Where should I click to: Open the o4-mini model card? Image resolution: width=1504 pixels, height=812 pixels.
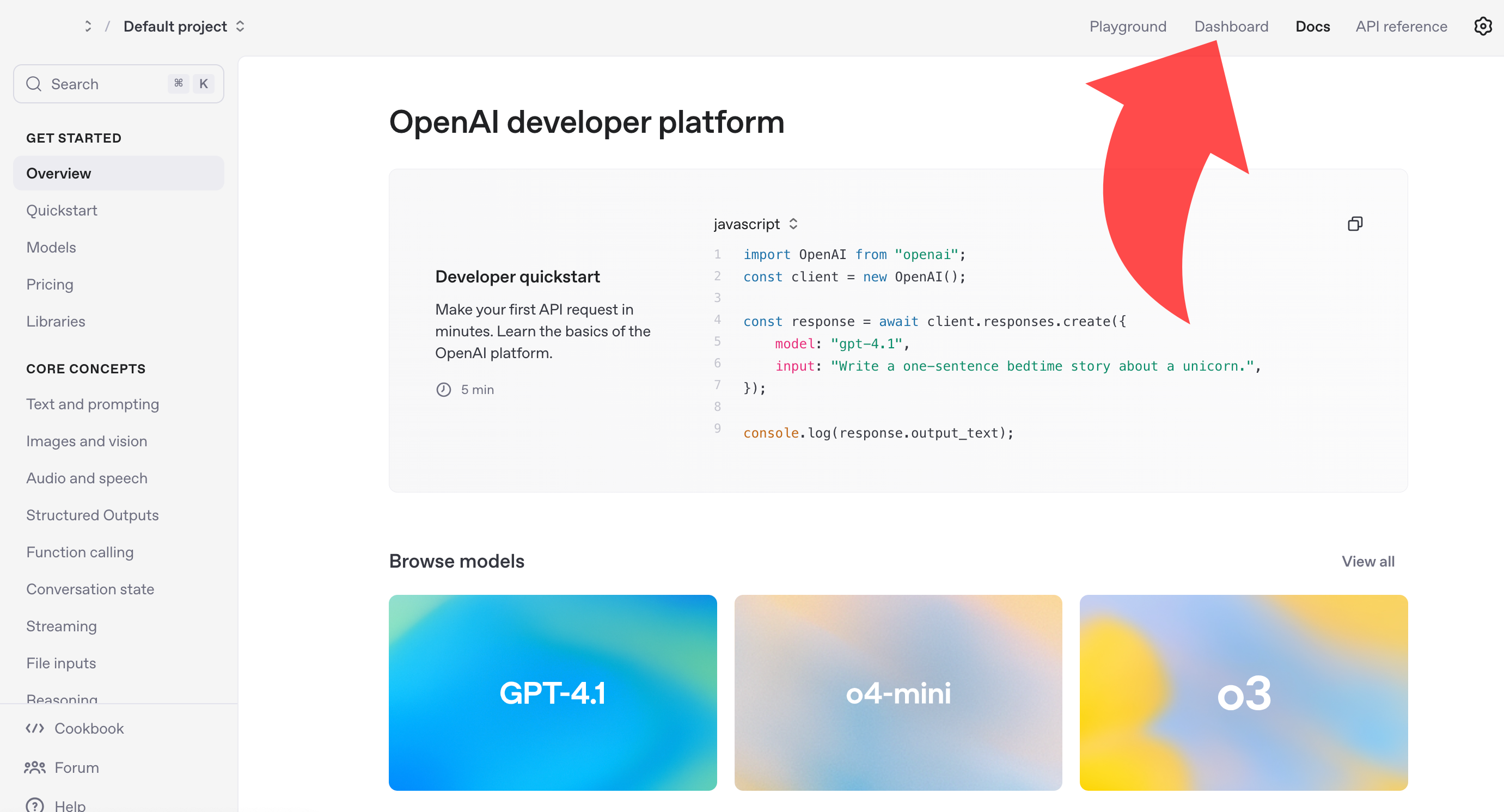pos(898,692)
